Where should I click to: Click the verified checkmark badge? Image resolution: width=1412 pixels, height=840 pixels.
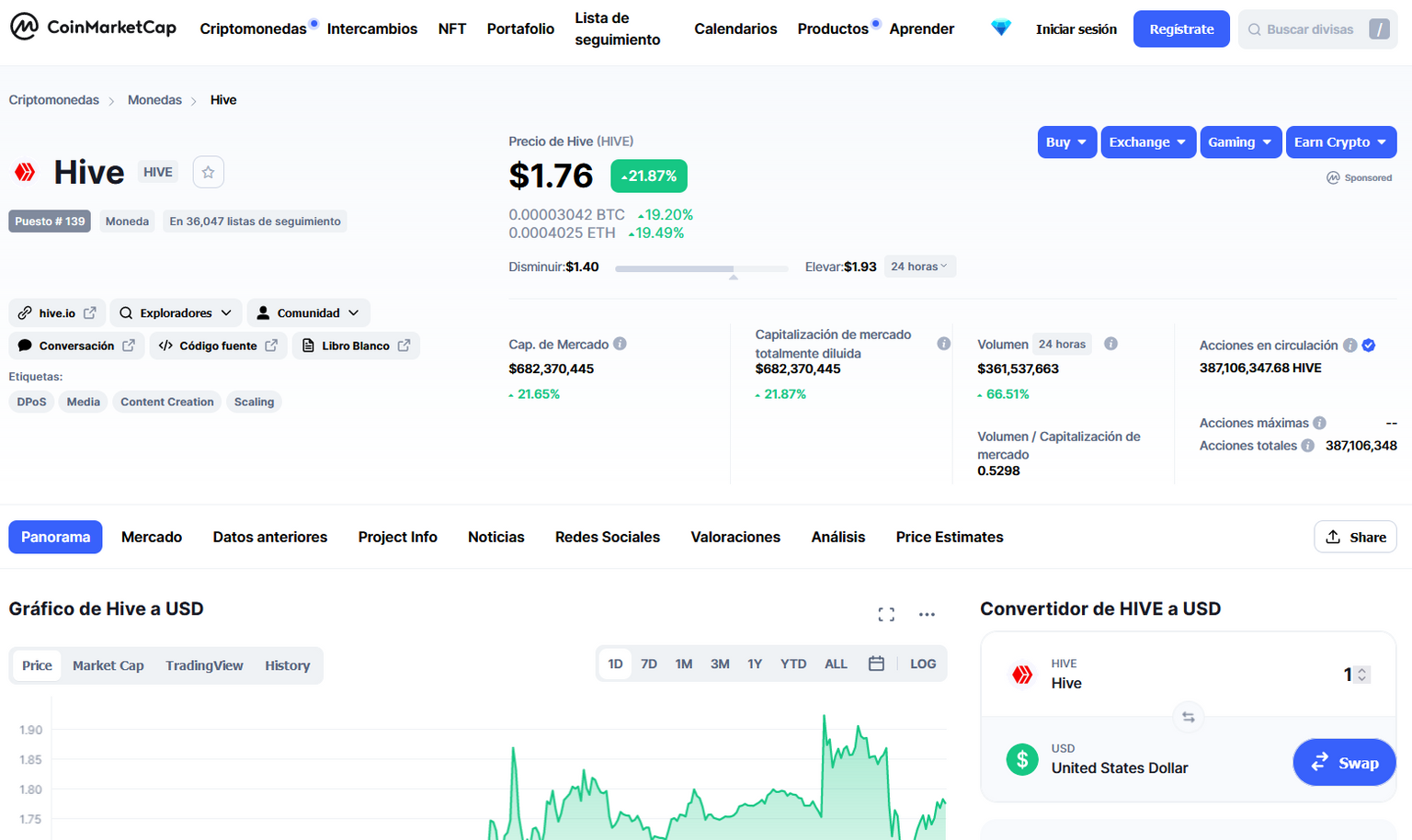click(1369, 346)
